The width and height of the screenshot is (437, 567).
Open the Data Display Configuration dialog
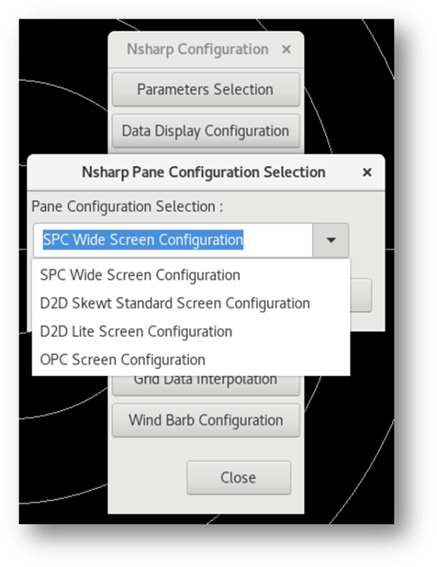[x=205, y=131]
